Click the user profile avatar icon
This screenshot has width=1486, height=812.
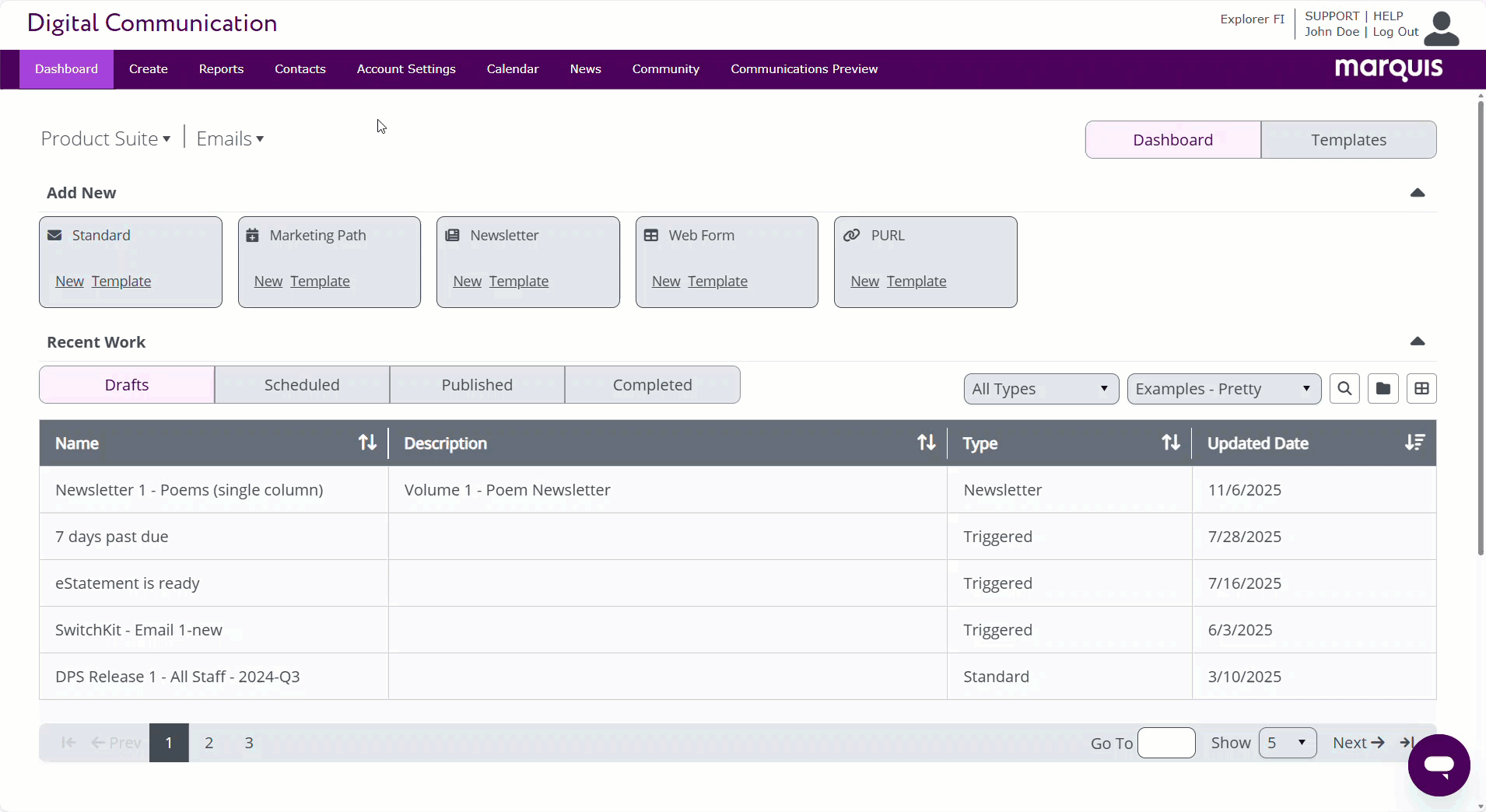[x=1442, y=28]
